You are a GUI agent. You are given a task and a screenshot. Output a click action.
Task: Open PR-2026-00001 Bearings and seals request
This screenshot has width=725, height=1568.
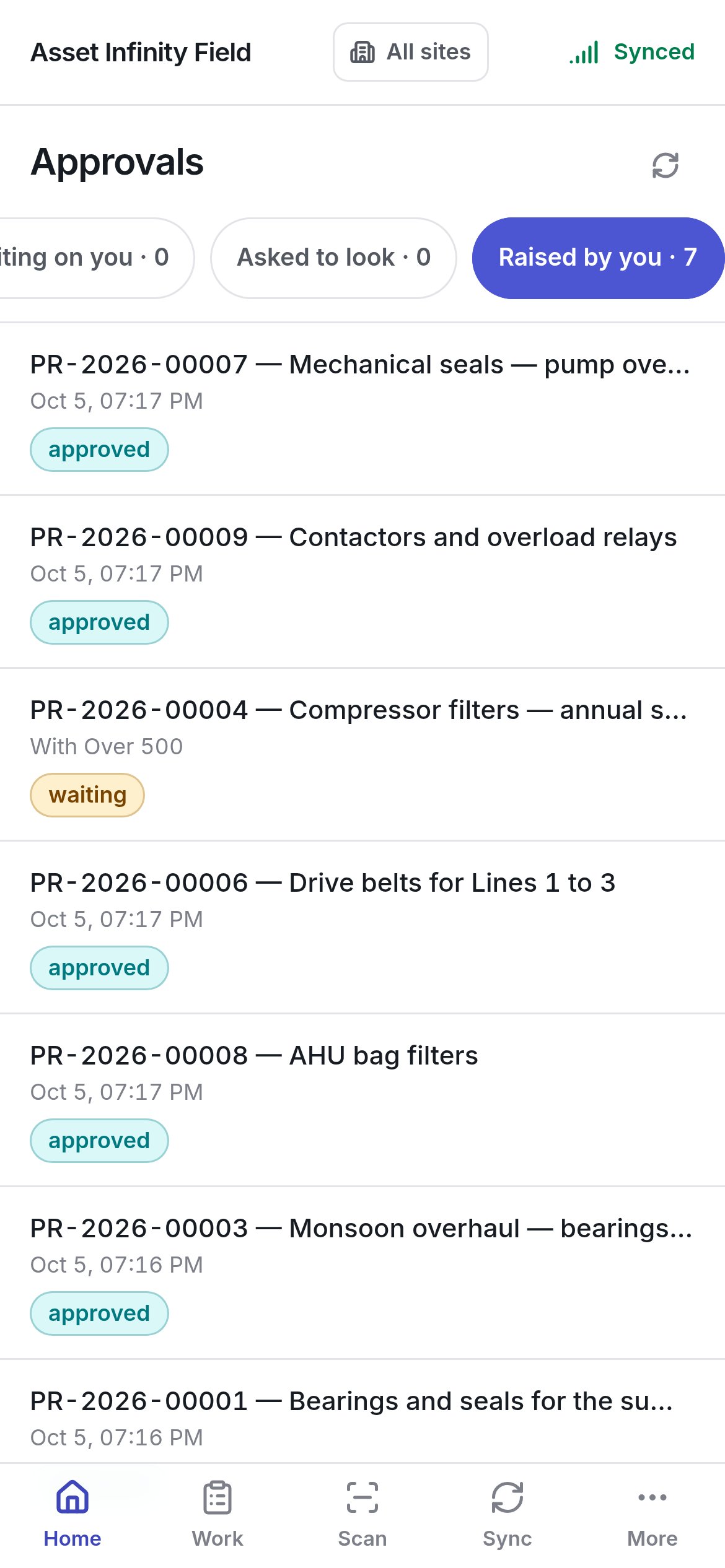point(362,1412)
